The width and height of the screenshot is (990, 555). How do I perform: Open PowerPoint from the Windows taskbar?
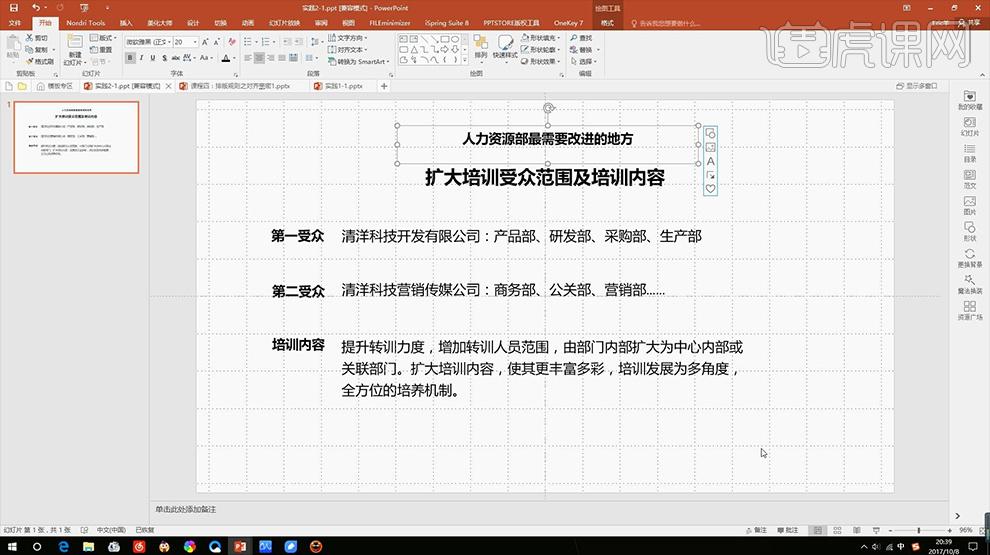(x=240, y=546)
